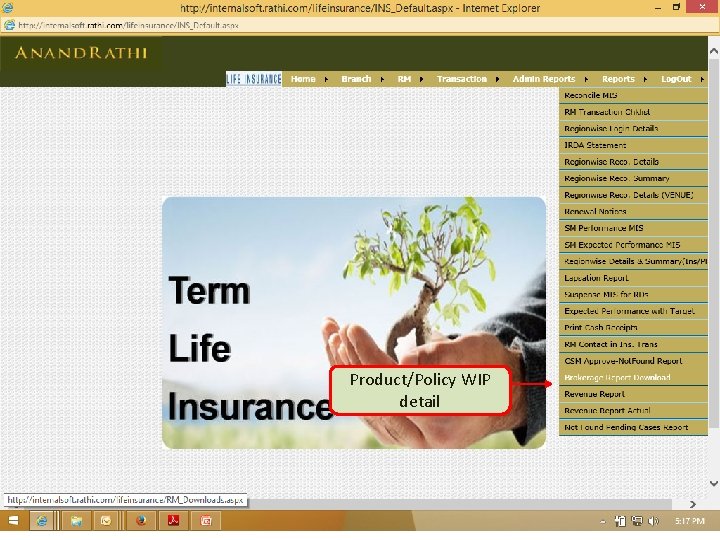720x540 pixels.
Task: Click the Life Insurance logo badge
Action: pos(254,79)
